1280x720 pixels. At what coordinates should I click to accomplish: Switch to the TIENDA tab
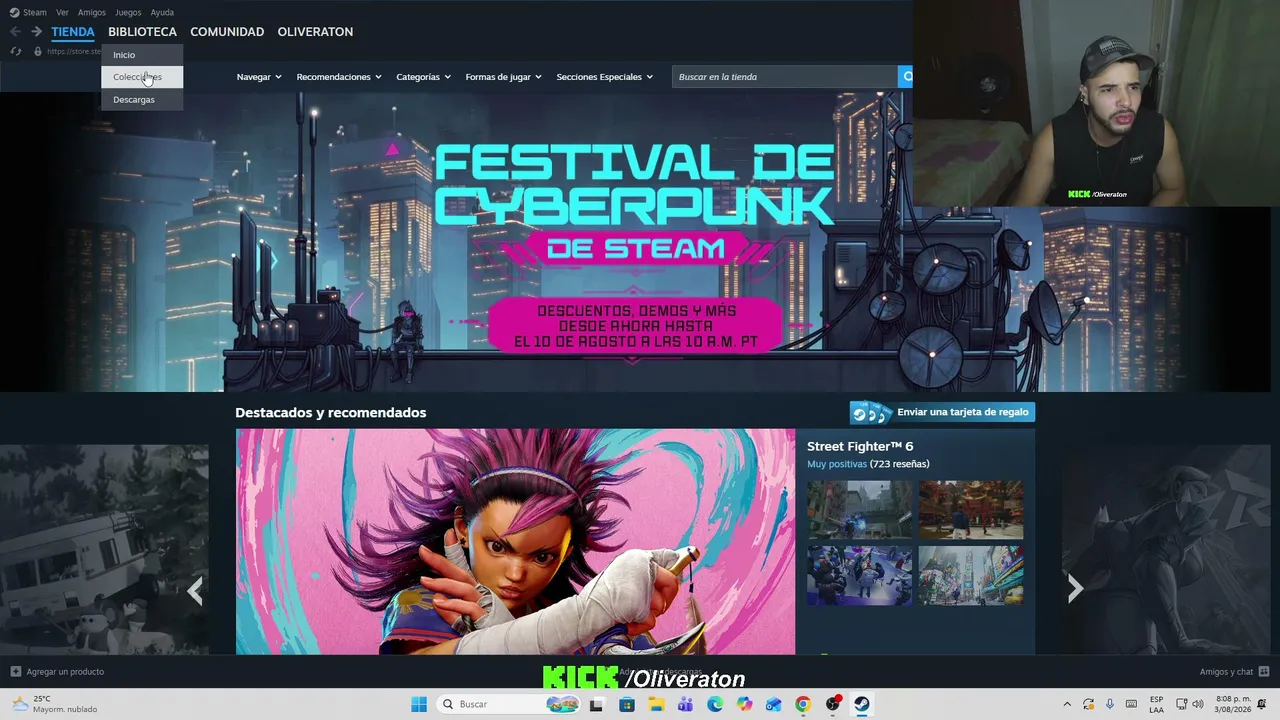(73, 32)
